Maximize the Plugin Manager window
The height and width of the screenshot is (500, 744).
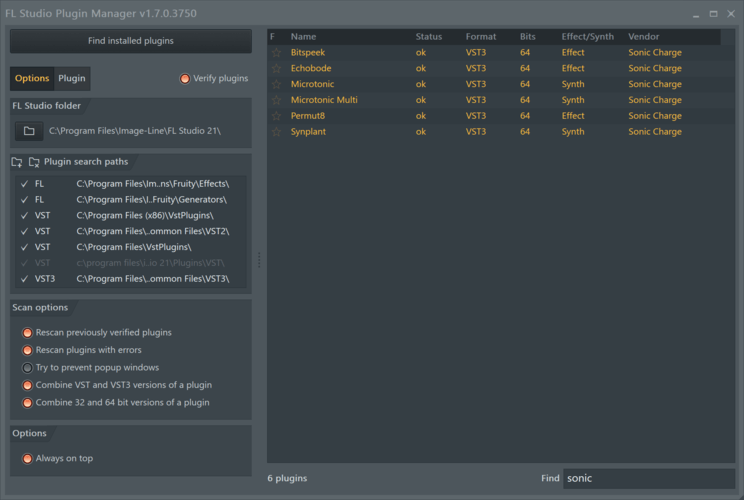pos(713,14)
